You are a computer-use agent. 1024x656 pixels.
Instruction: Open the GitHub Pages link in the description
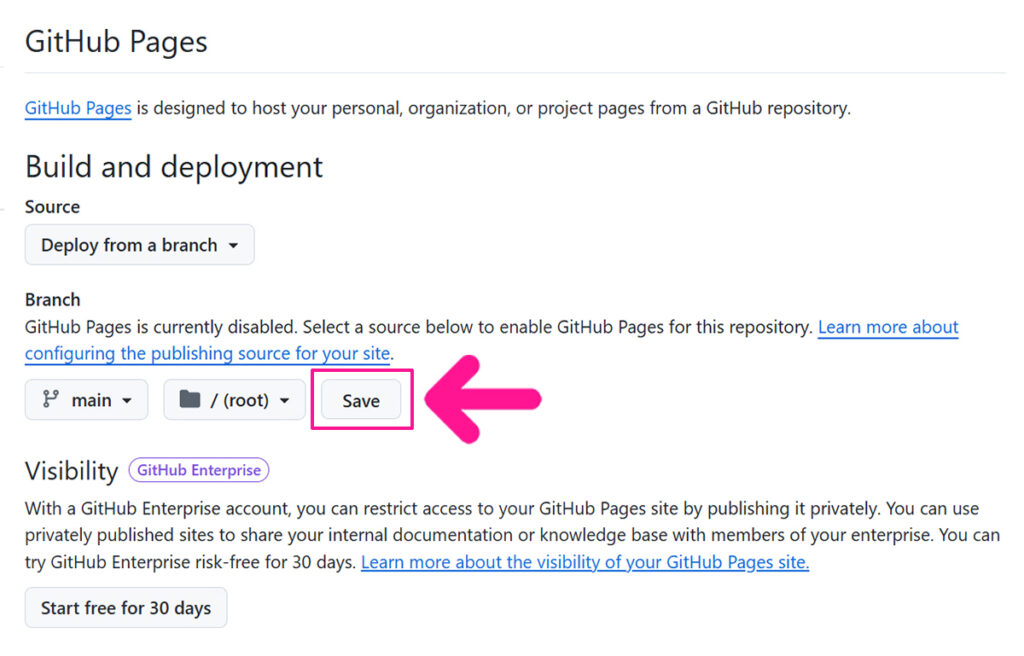coord(78,108)
